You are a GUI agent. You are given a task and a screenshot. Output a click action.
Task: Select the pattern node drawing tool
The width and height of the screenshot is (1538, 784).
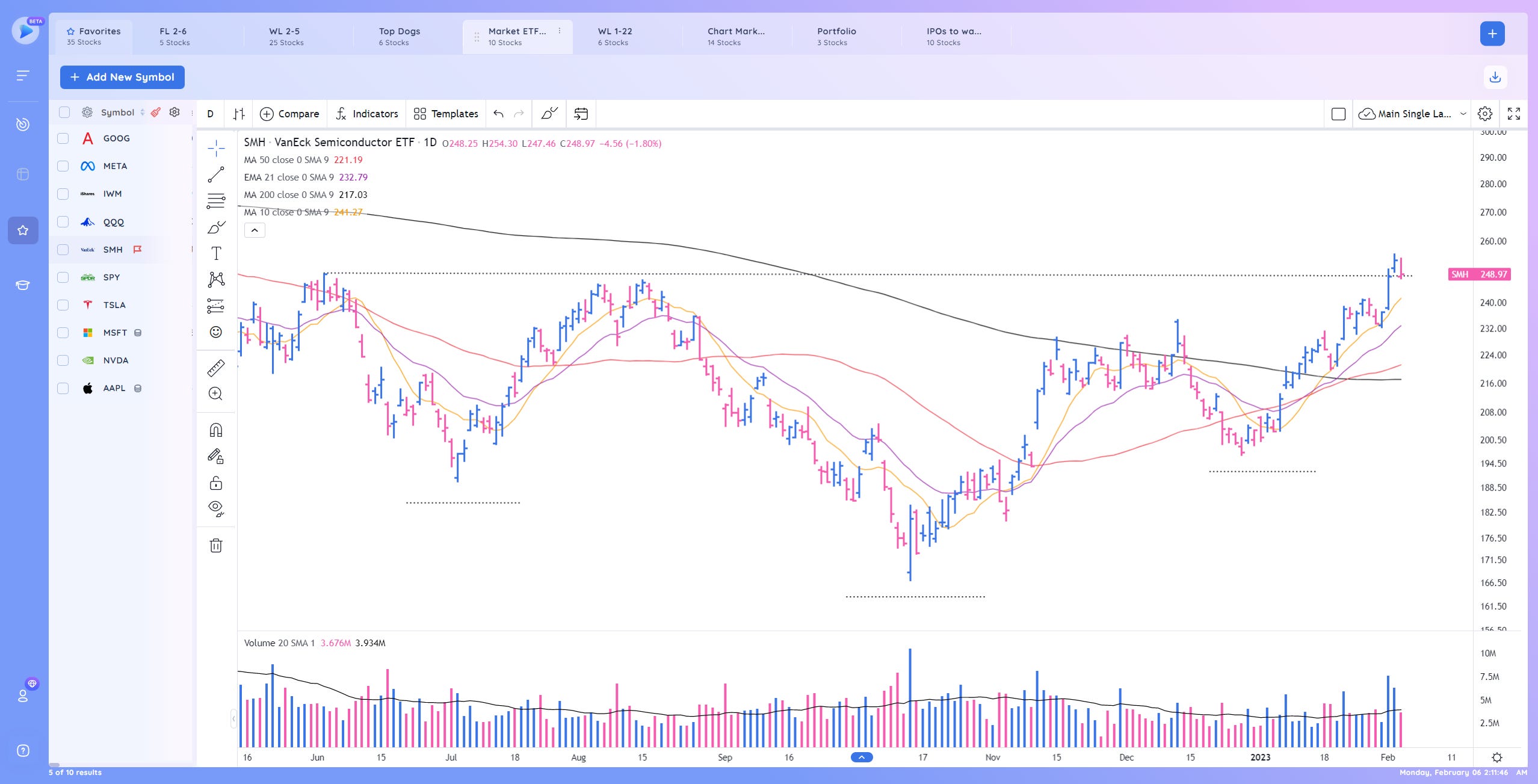[x=216, y=279]
